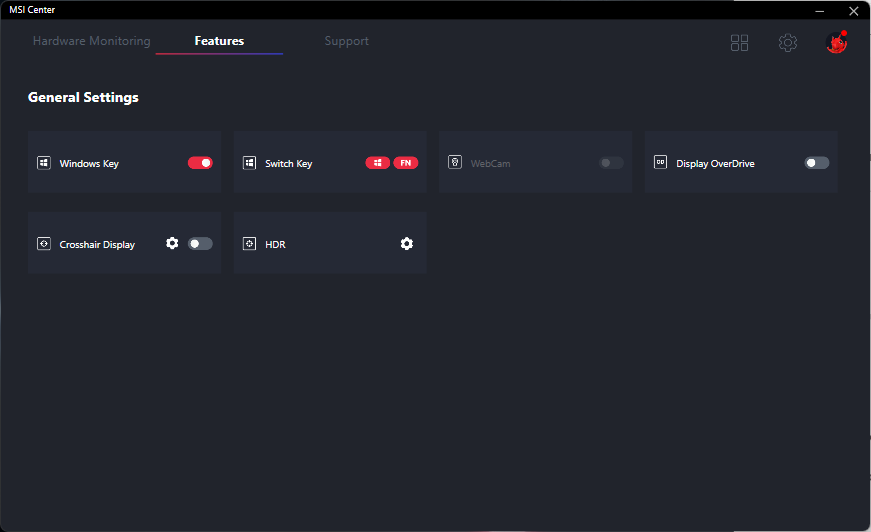The image size is (871, 532).
Task: Open the apps grid view icon
Action: (x=739, y=43)
